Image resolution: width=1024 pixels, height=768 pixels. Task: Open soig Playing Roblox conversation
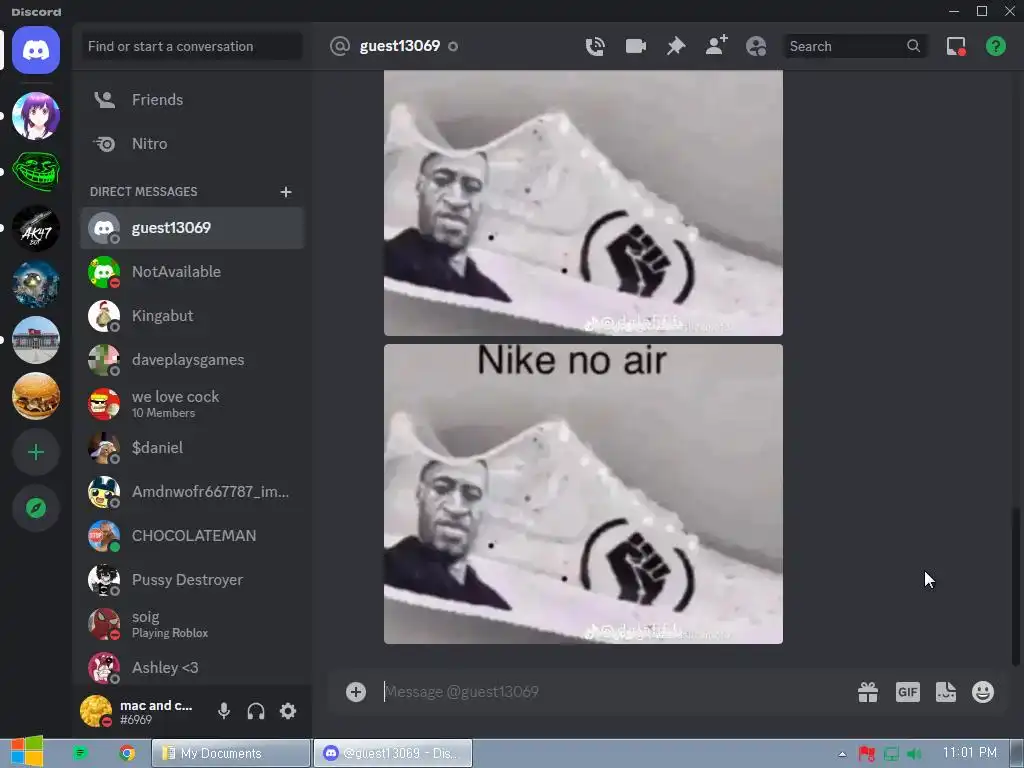pyautogui.click(x=192, y=624)
